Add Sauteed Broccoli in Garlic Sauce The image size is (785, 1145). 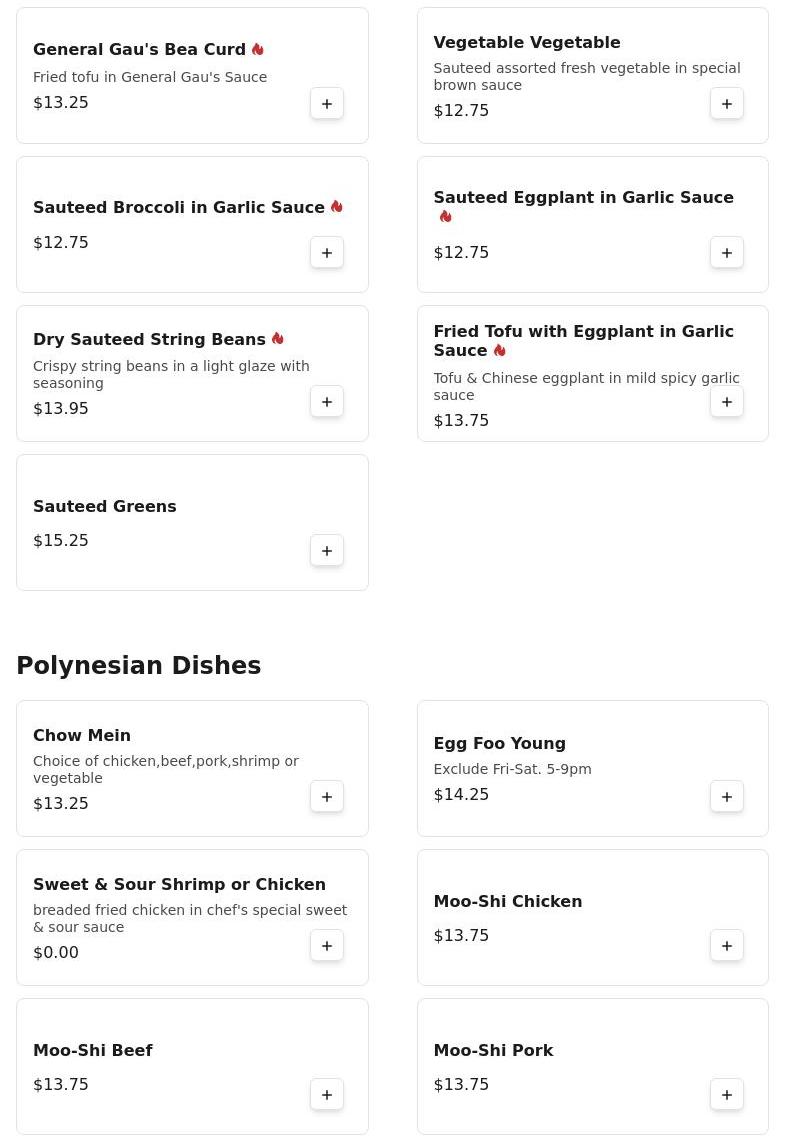[327, 253]
